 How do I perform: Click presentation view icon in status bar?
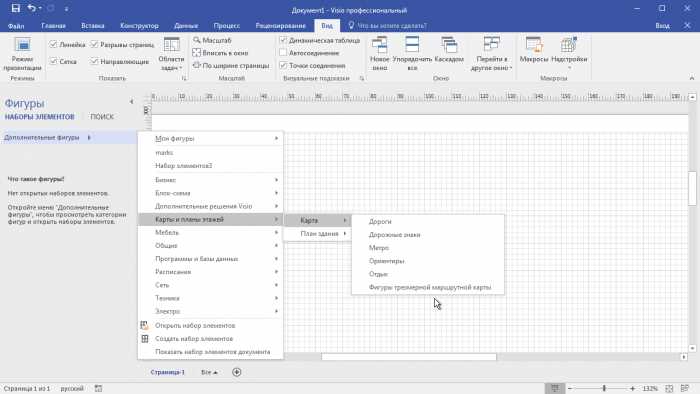pyautogui.click(x=555, y=389)
